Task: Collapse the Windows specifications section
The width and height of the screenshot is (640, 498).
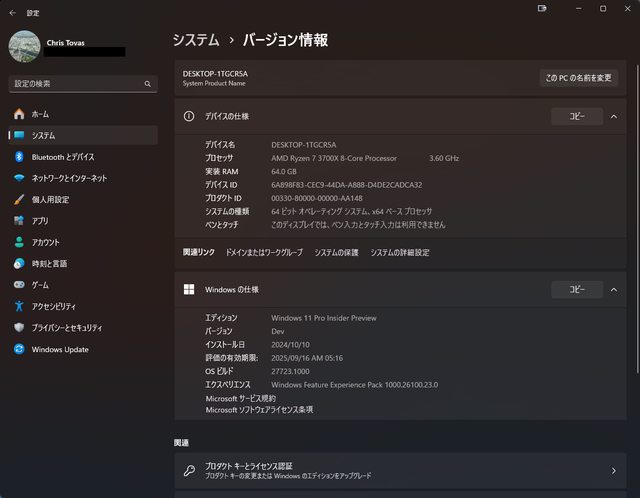Action: coord(613,290)
